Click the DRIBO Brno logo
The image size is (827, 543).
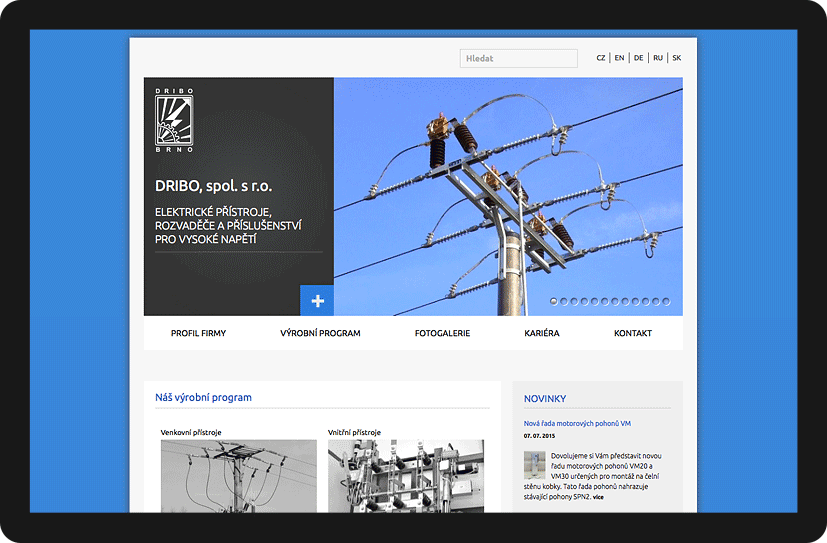pyautogui.click(x=174, y=120)
